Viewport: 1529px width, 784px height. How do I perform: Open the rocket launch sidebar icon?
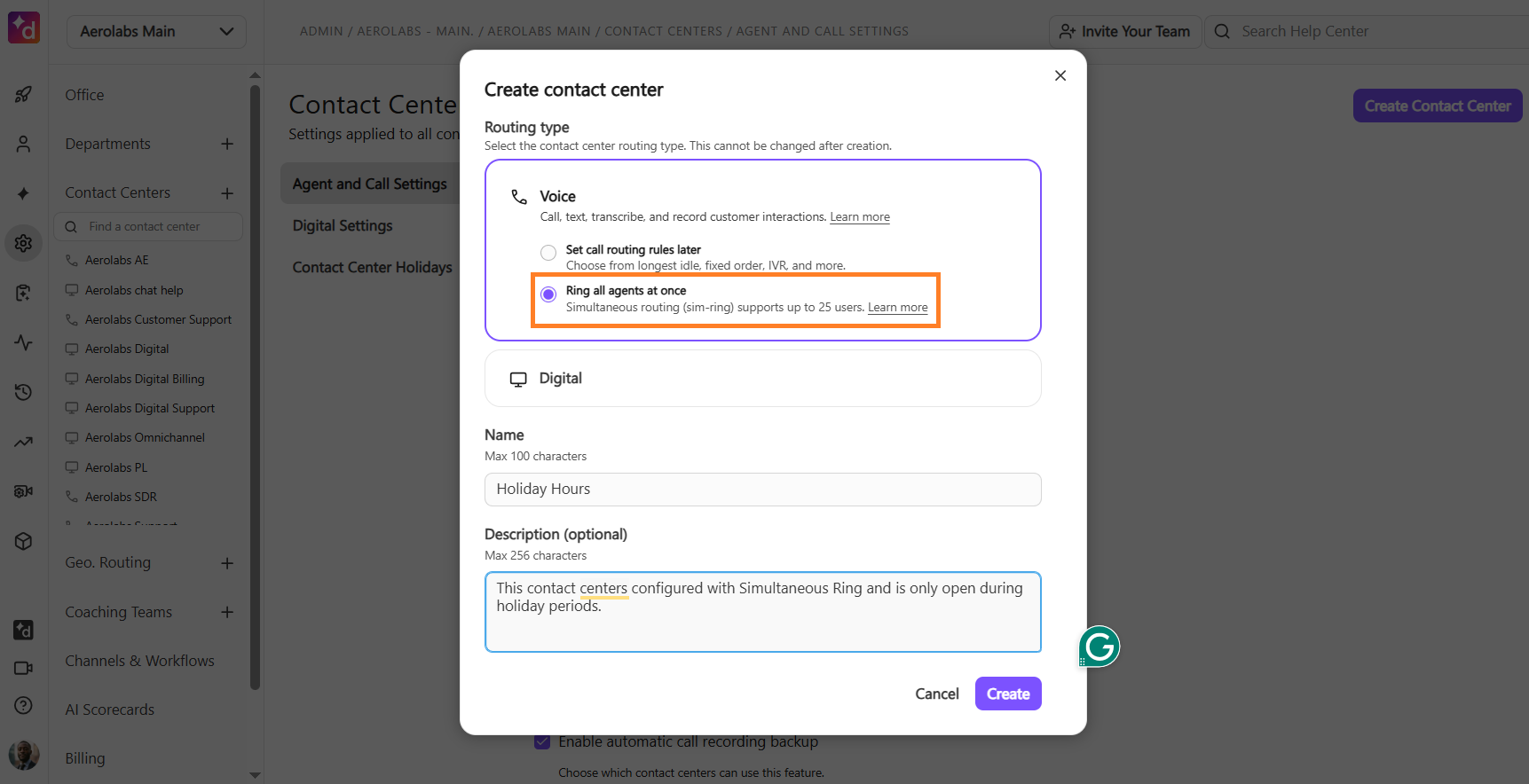tap(24, 94)
